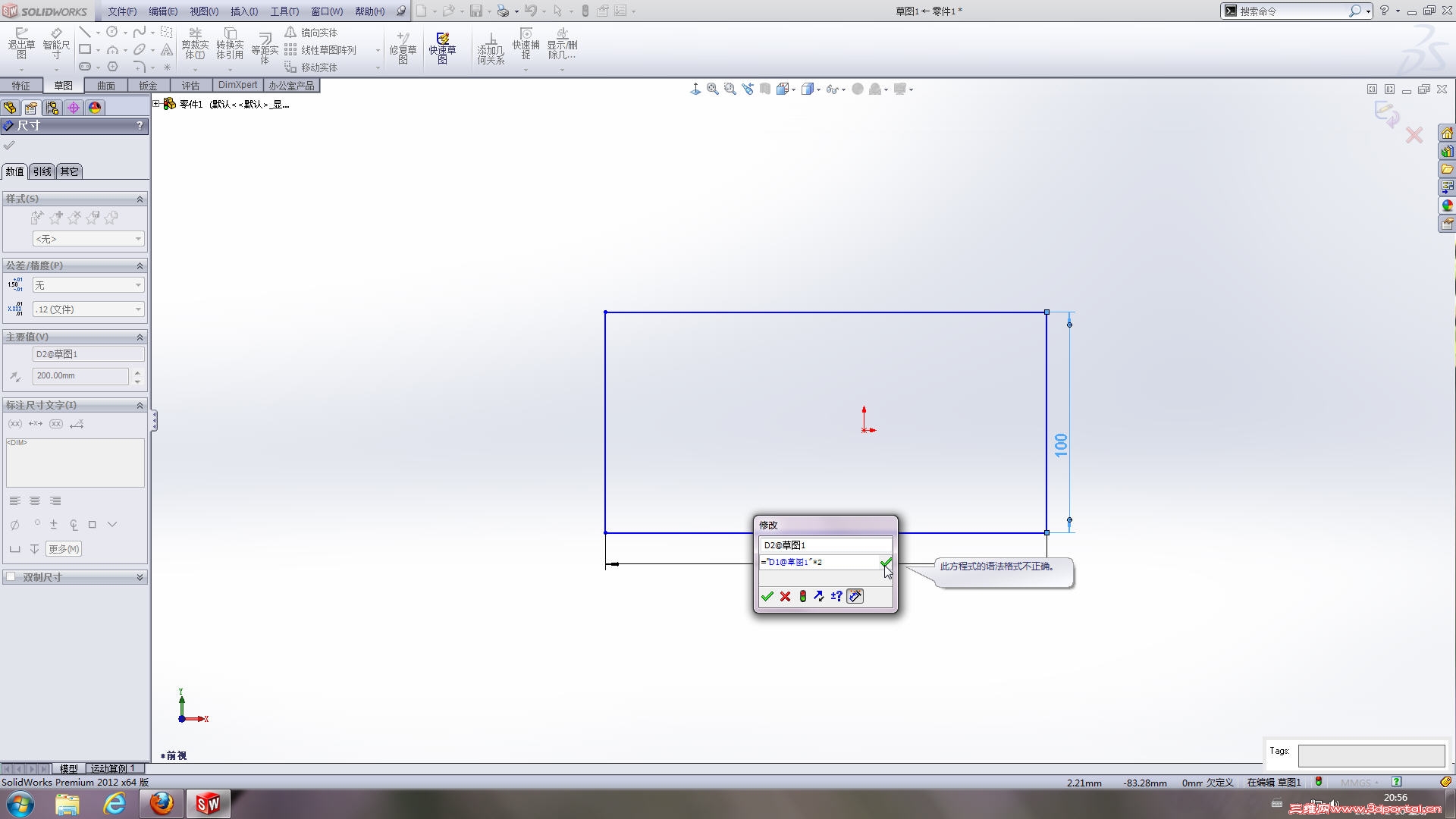Screen dimensions: 1456x819
Task: Collapse the 主要值 (Primary Value) section
Action: [x=140, y=337]
